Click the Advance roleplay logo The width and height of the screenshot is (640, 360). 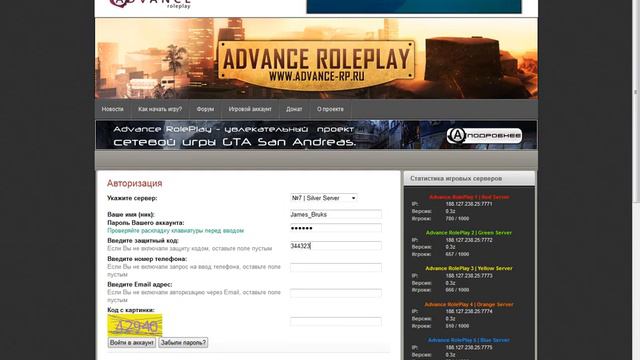tap(150, 4)
